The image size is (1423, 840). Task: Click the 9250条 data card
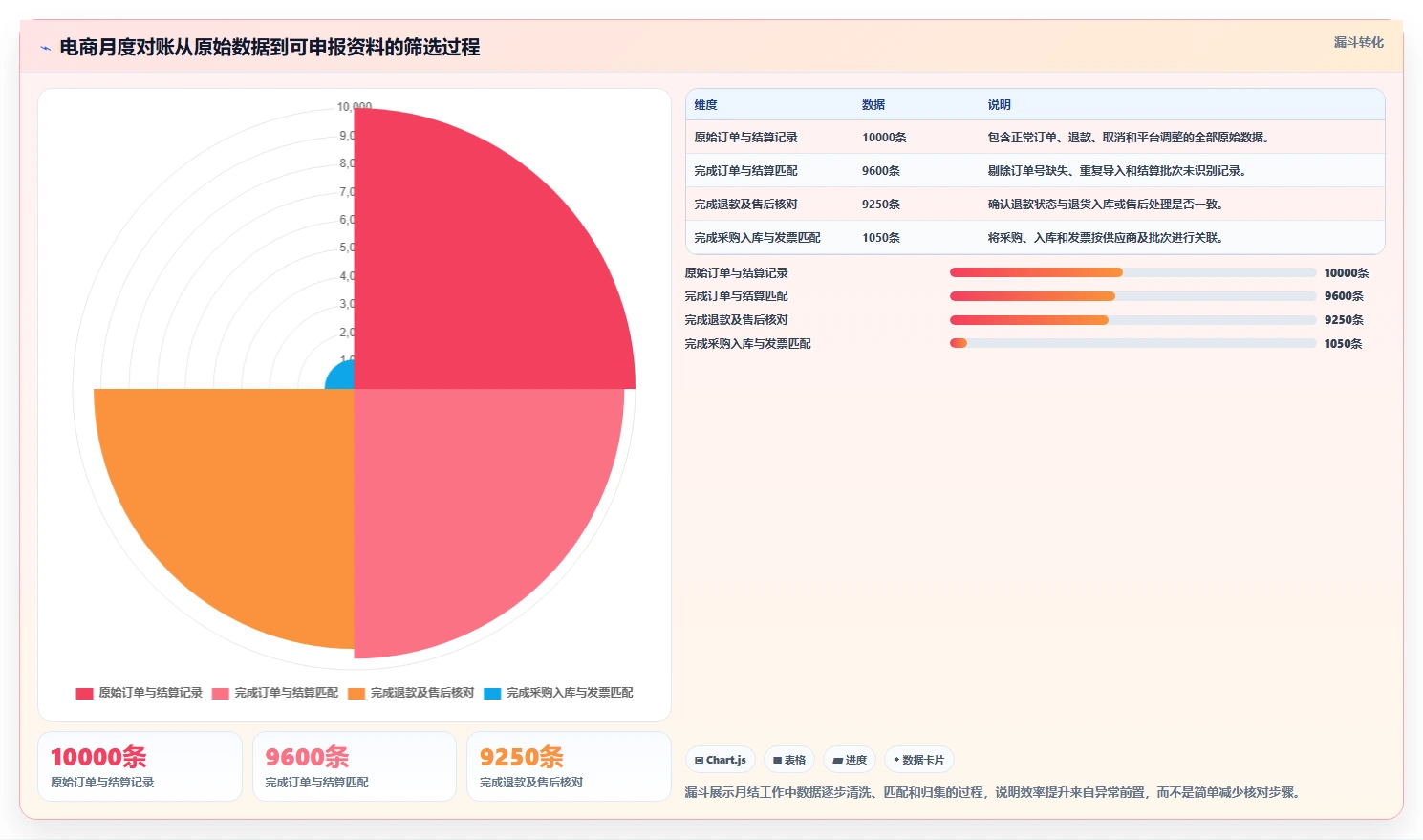coord(569,766)
